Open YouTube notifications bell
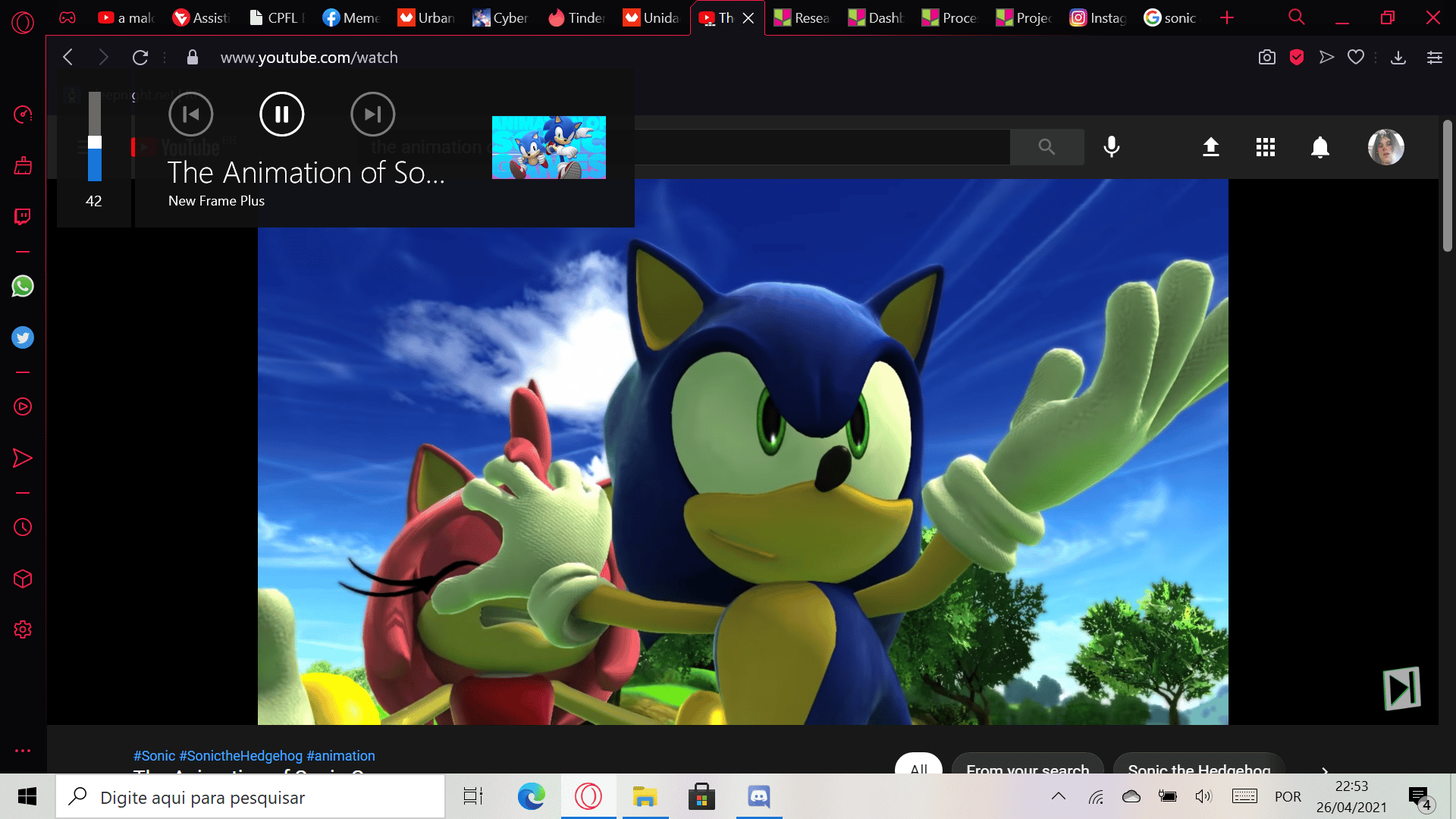 click(x=1320, y=147)
